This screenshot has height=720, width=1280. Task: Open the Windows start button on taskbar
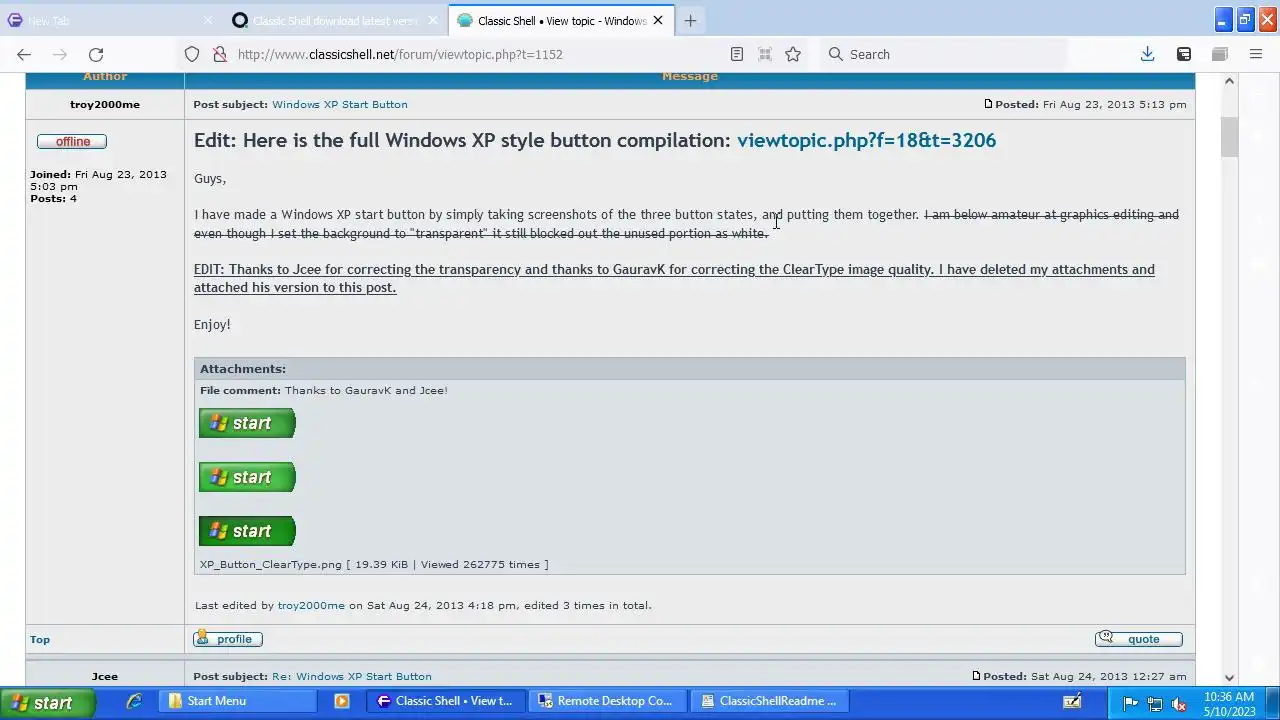(47, 703)
